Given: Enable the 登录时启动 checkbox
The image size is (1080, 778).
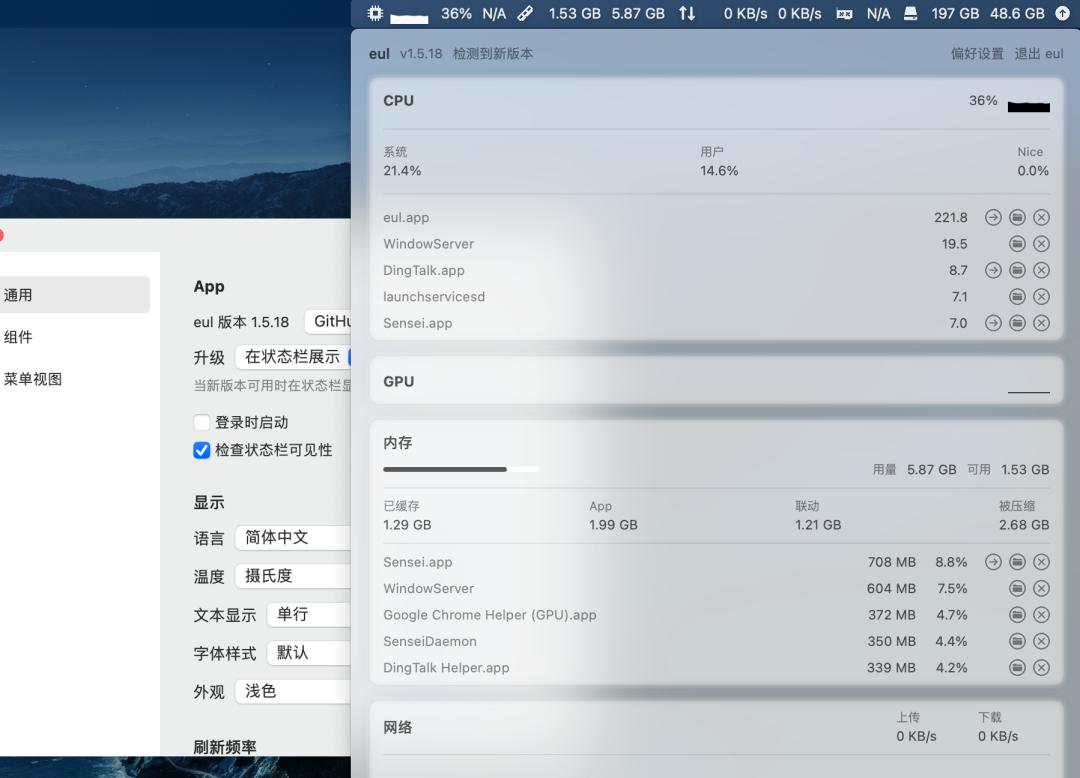Looking at the screenshot, I should click(x=201, y=422).
